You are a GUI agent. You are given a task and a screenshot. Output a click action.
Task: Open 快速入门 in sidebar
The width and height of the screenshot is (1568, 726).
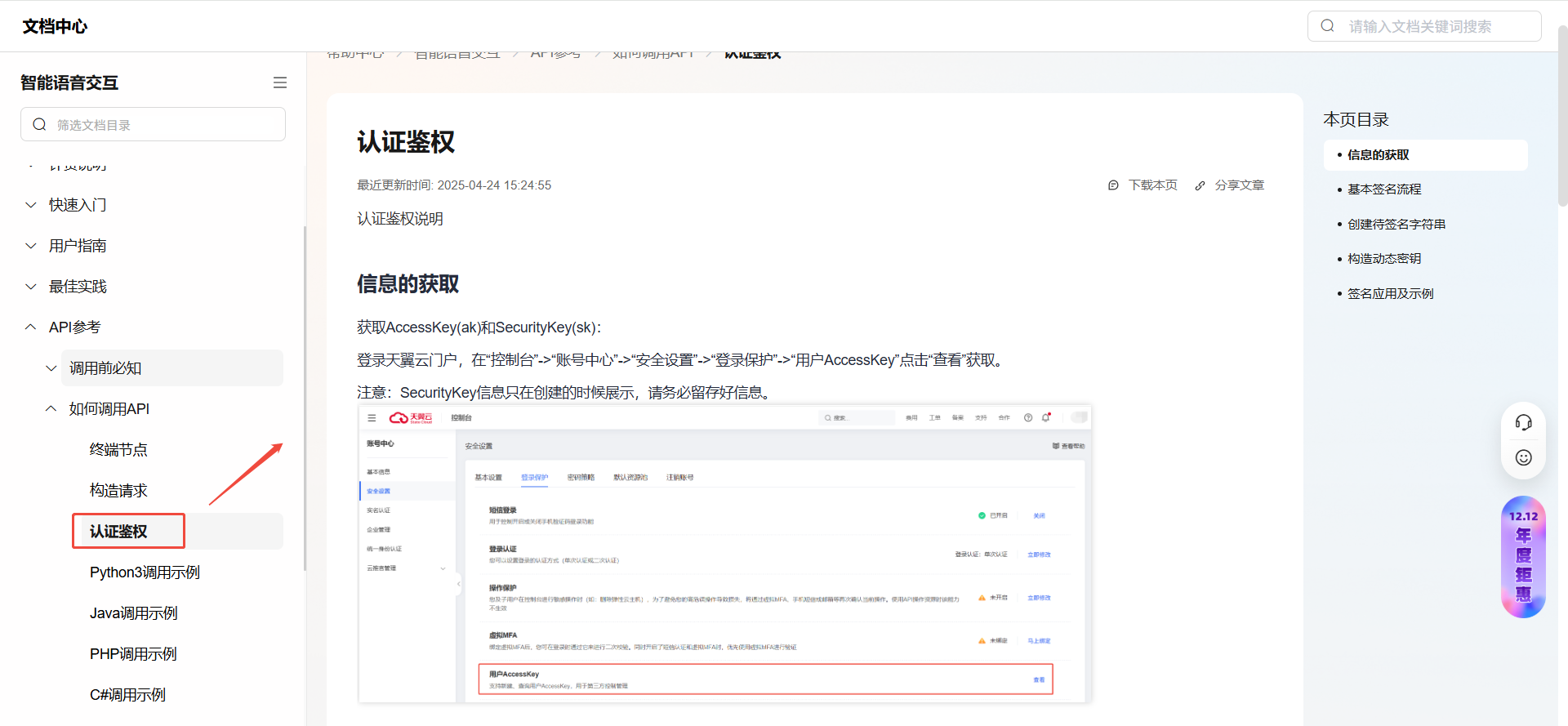[x=78, y=205]
